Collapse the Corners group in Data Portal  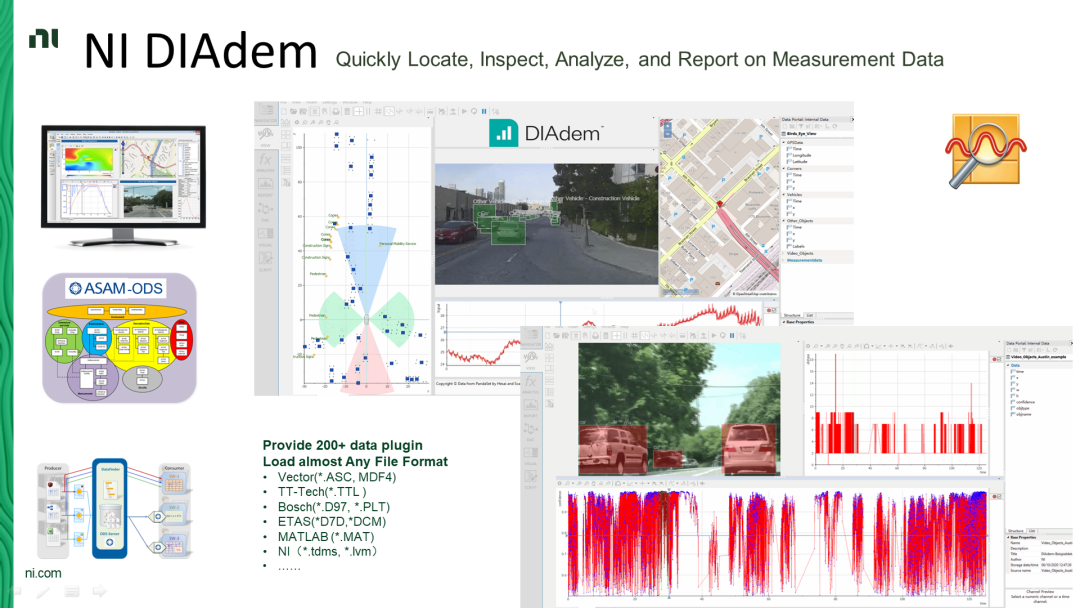pyautogui.click(x=784, y=169)
